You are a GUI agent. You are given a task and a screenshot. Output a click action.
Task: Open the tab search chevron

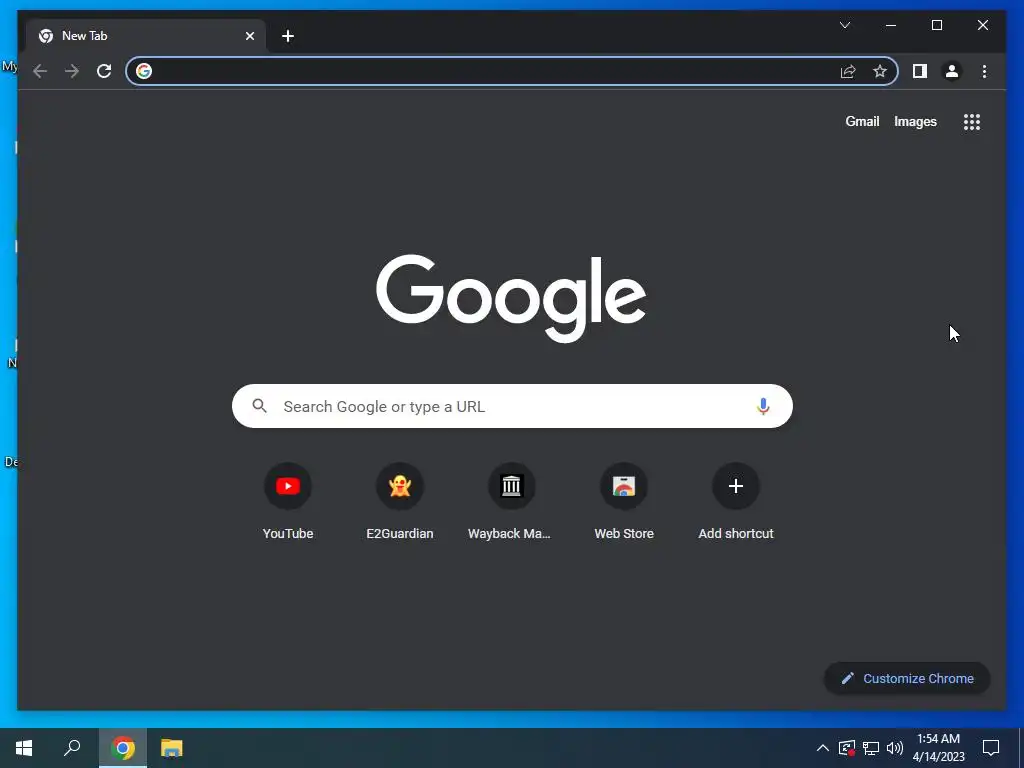844,25
